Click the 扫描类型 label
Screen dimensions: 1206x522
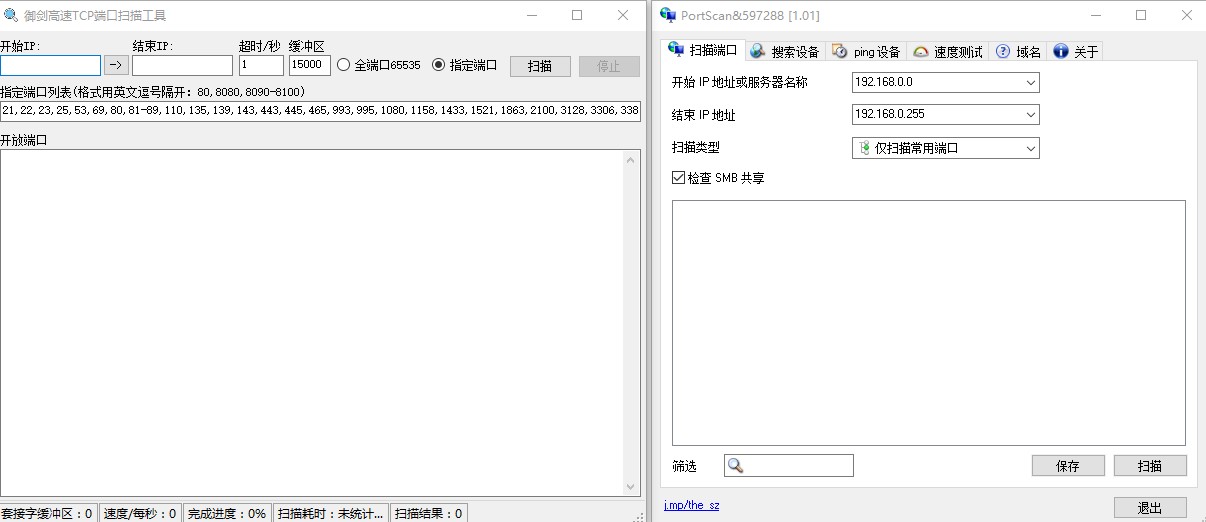click(696, 148)
